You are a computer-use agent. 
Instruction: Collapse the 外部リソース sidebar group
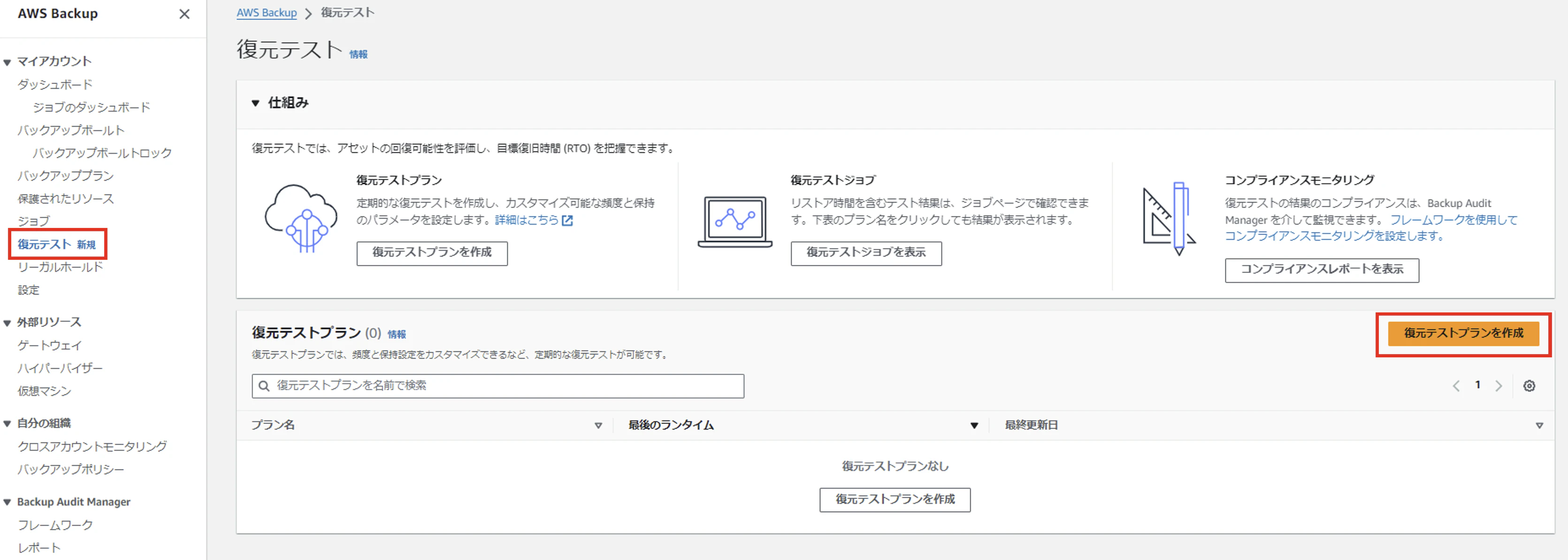8,323
